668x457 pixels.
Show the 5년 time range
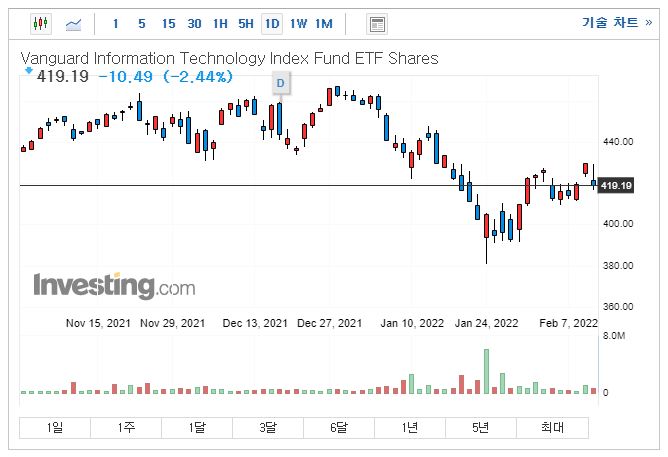[481, 427]
